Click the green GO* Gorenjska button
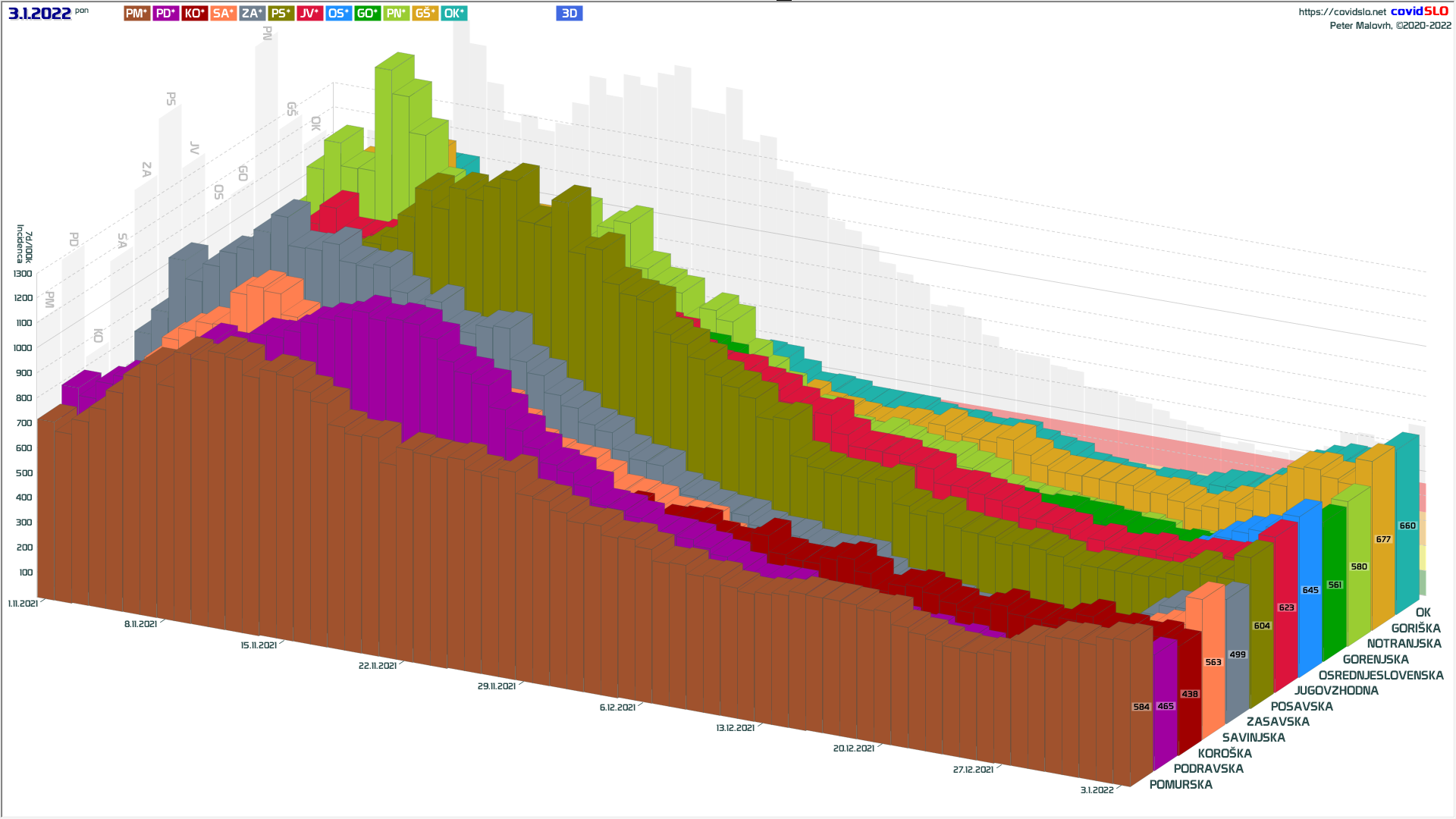Screen dimensions: 1456x819 click(x=367, y=13)
